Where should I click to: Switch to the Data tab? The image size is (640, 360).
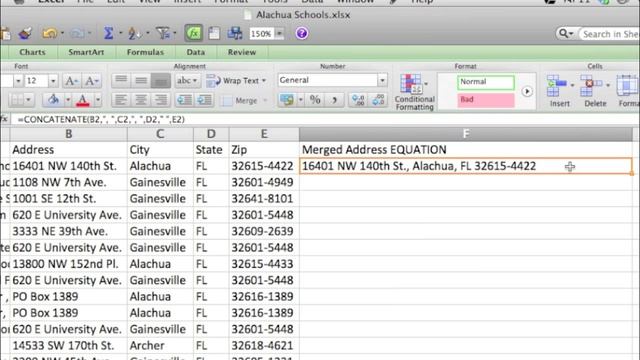pos(196,52)
